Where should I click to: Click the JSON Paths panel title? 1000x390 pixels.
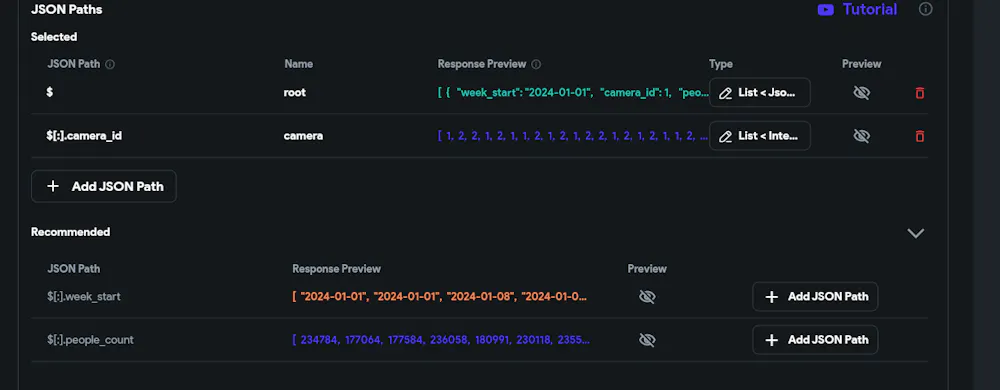pos(66,10)
